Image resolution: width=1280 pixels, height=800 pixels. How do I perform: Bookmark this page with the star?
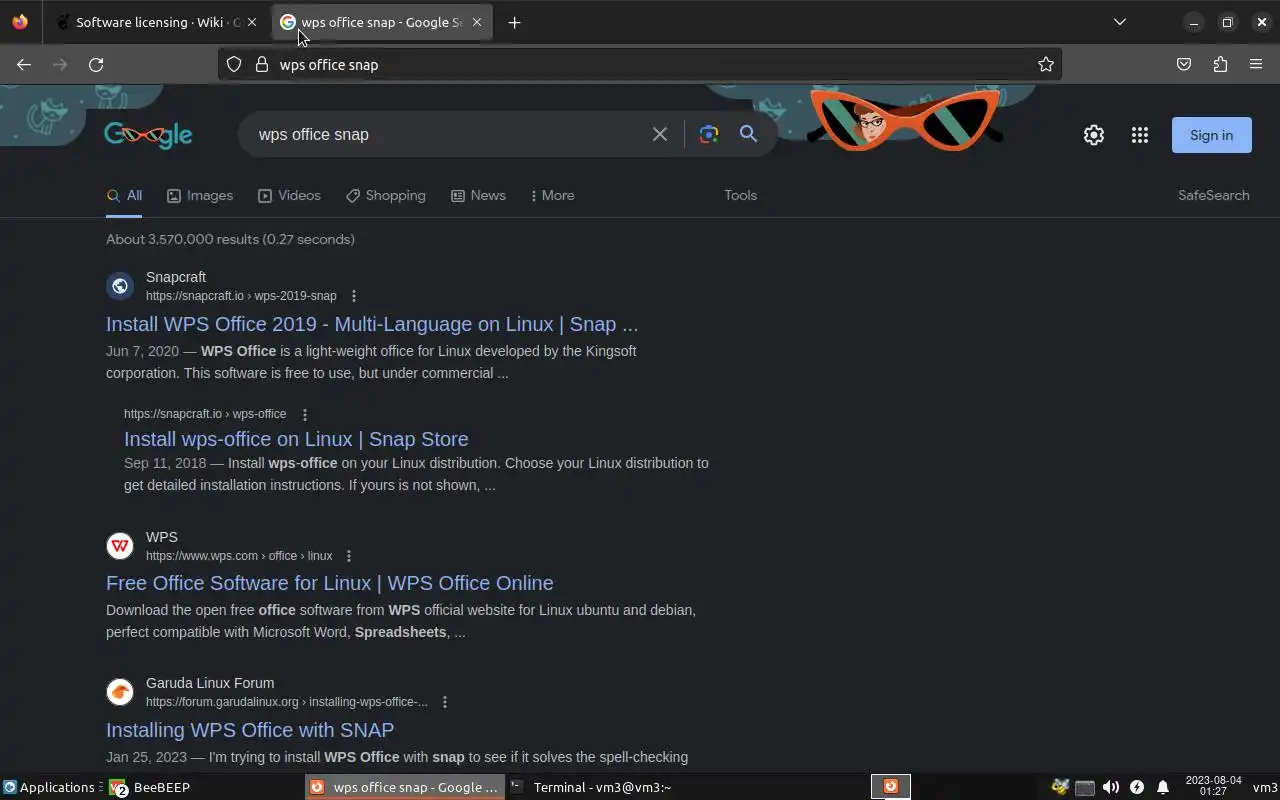pos(1046,64)
